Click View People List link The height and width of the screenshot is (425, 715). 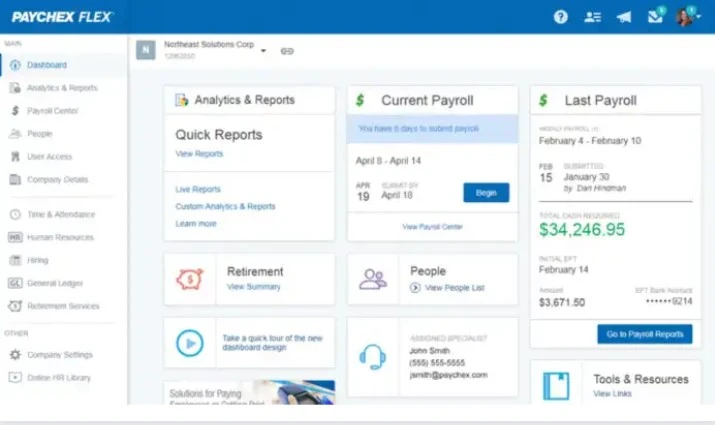coord(455,288)
